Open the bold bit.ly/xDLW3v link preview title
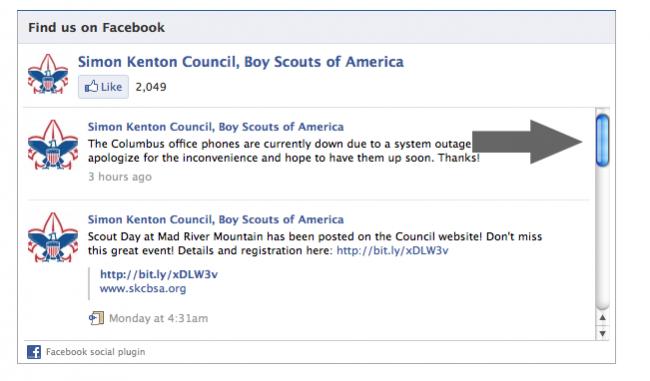Image resolution: width=650 pixels, height=381 pixels. pos(159,274)
